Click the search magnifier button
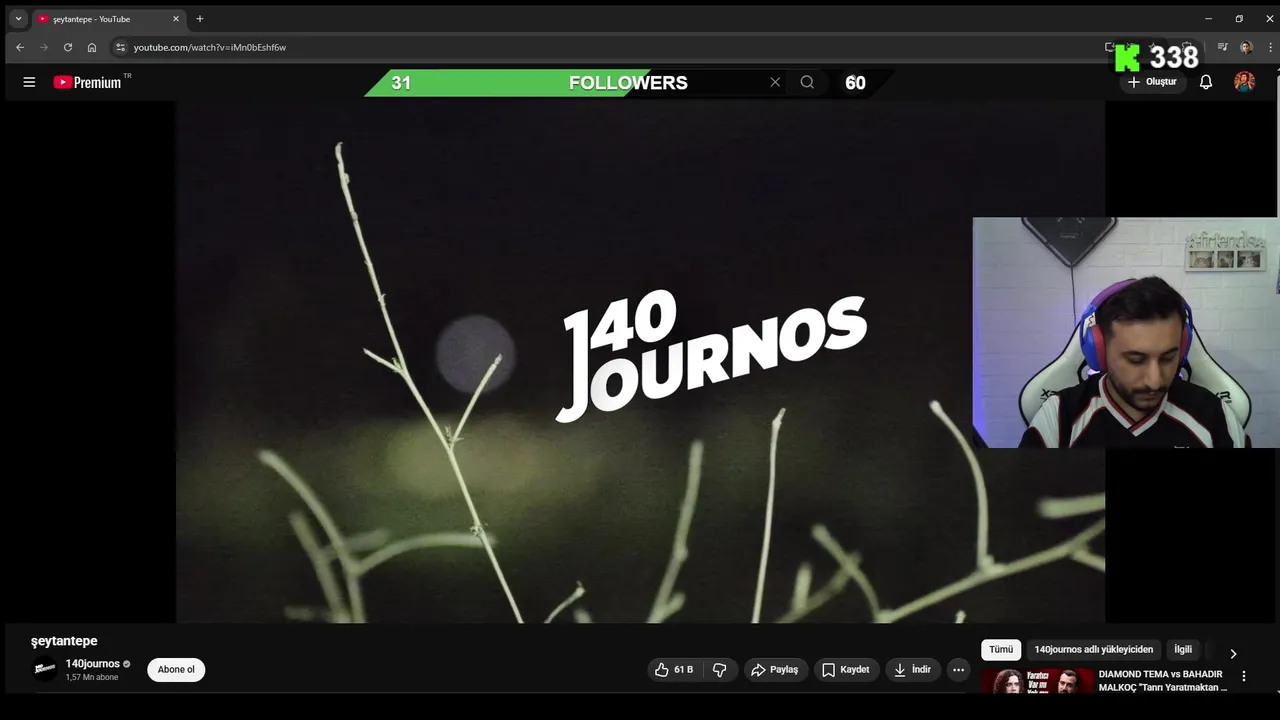Screen dimensions: 1280x720 pos(807,82)
